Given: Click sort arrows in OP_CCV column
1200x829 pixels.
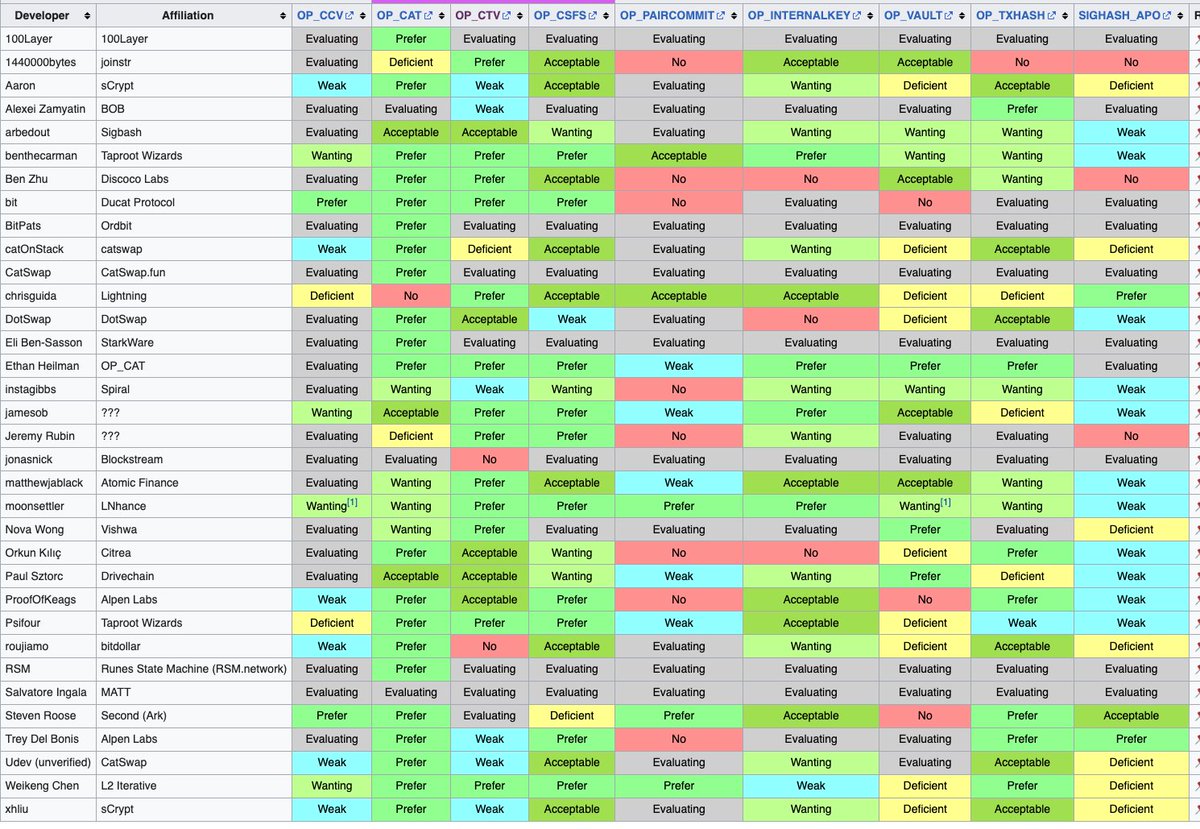Looking at the screenshot, I should [362, 16].
